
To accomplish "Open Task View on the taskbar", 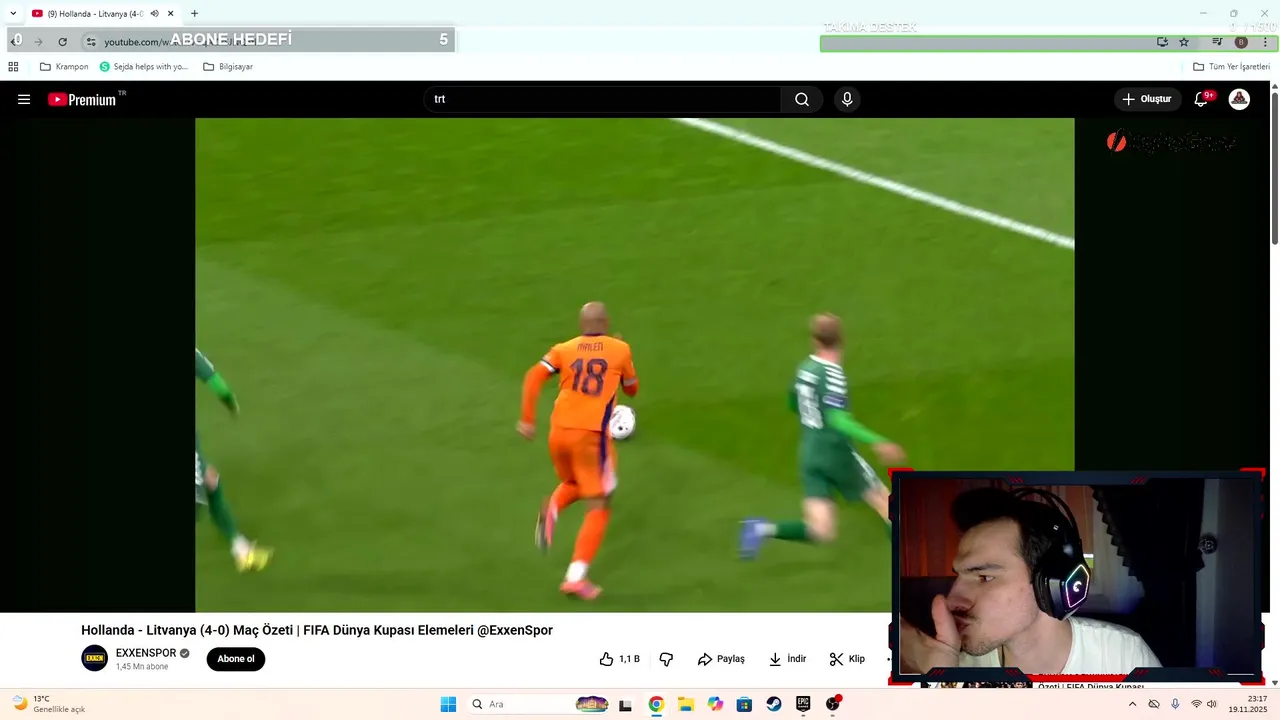I will 625,704.
